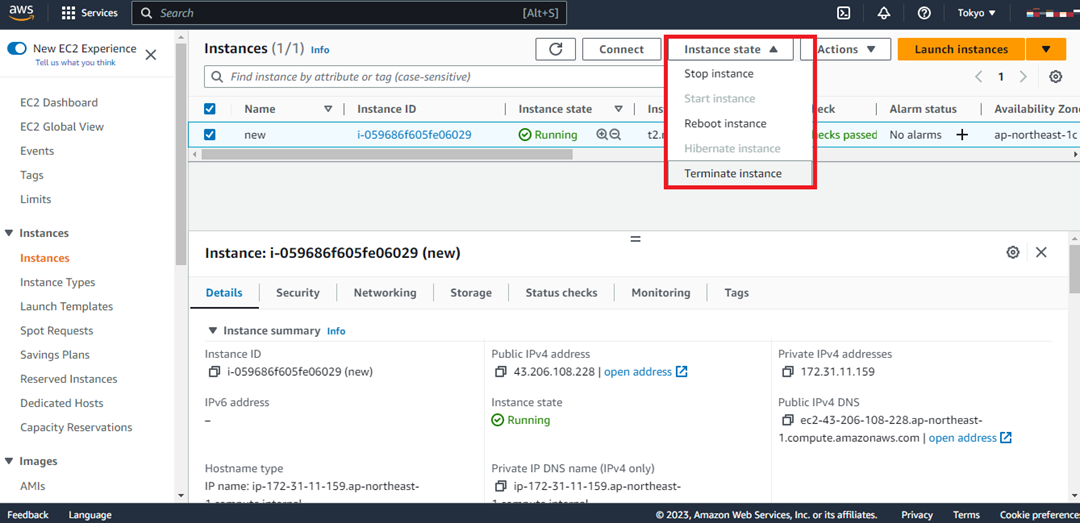
Task: Open Spot Requests in sidebar
Action: click(x=56, y=331)
